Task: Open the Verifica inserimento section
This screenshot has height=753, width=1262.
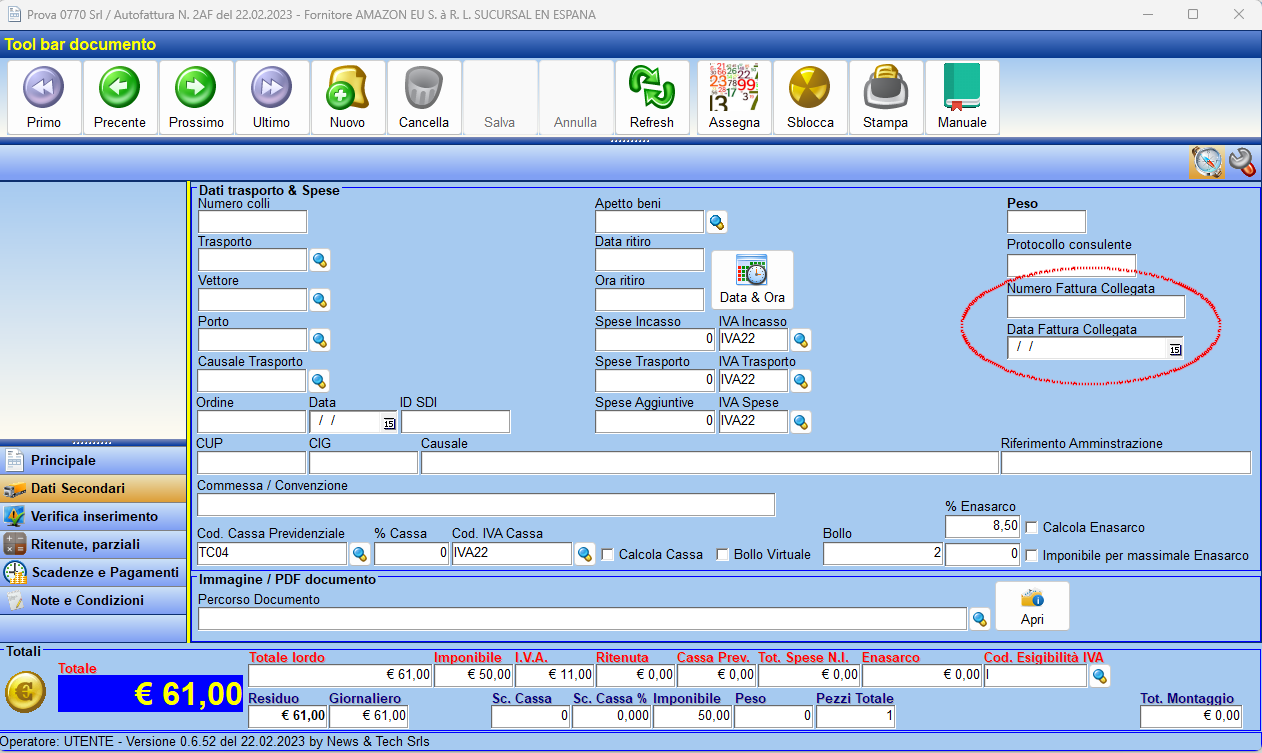Action: pyautogui.click(x=93, y=517)
